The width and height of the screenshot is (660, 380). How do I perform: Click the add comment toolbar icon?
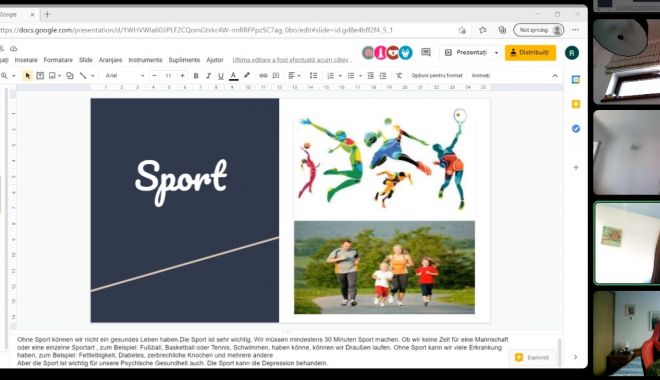coord(276,76)
